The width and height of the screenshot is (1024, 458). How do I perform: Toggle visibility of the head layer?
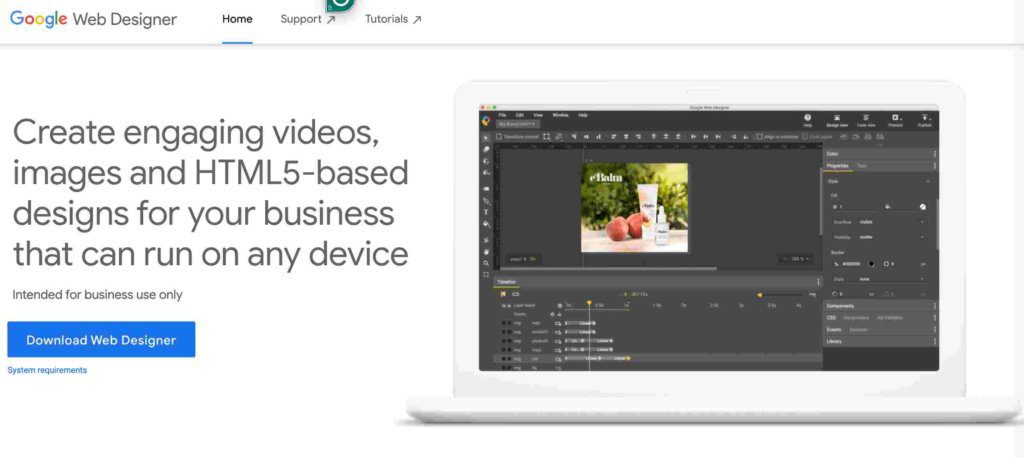tap(504, 350)
